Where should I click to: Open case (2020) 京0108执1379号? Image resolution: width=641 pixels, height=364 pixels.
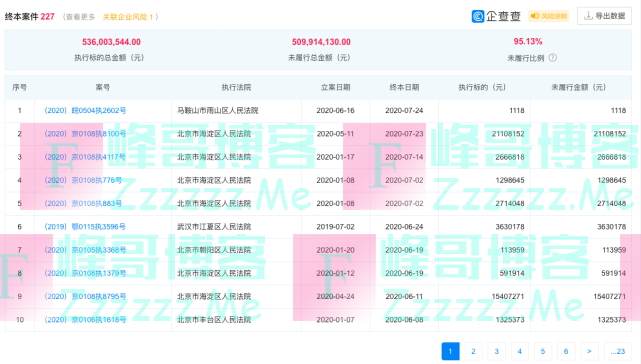click(x=85, y=273)
